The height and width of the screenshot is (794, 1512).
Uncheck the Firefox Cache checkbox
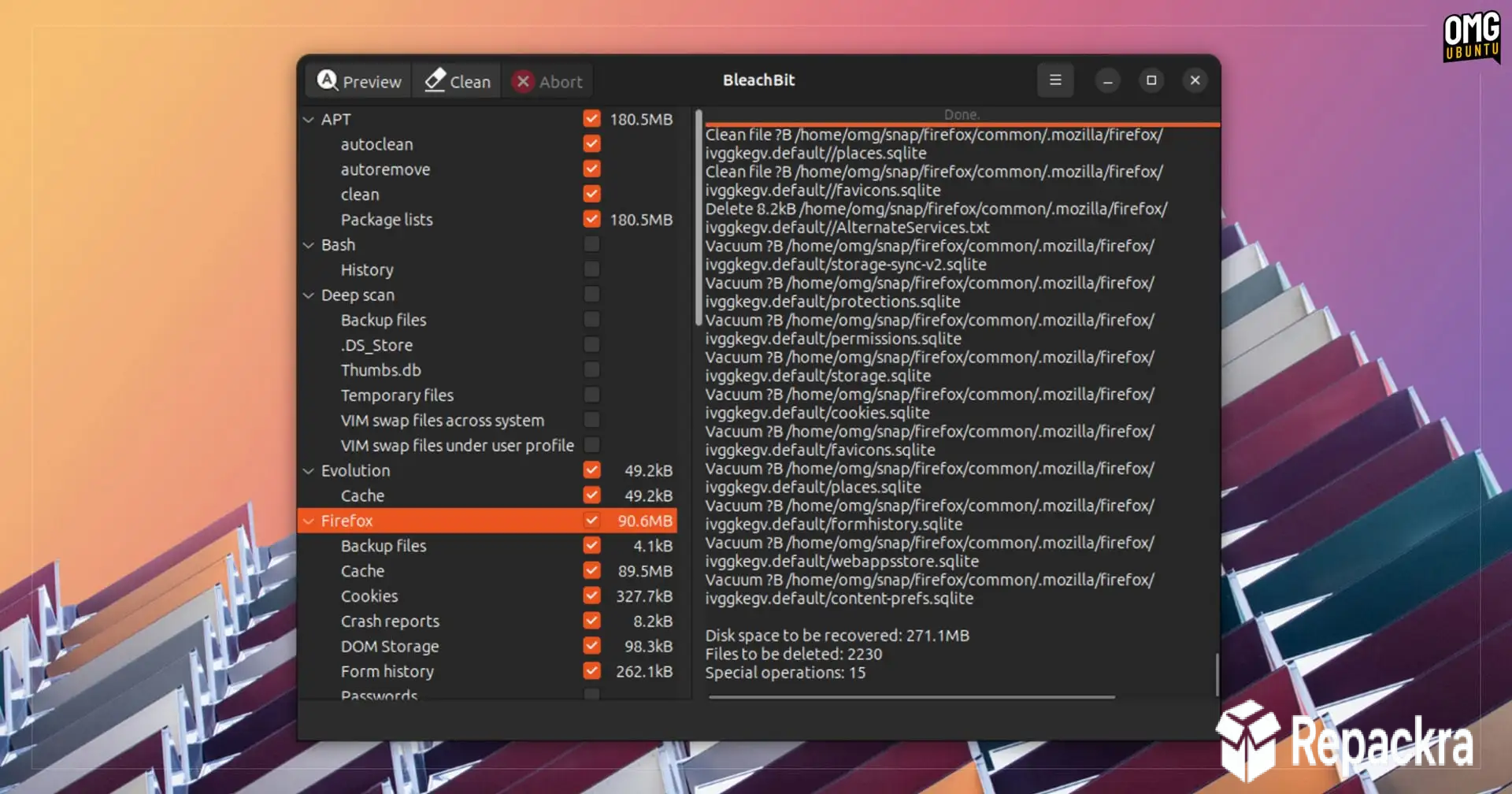point(591,570)
